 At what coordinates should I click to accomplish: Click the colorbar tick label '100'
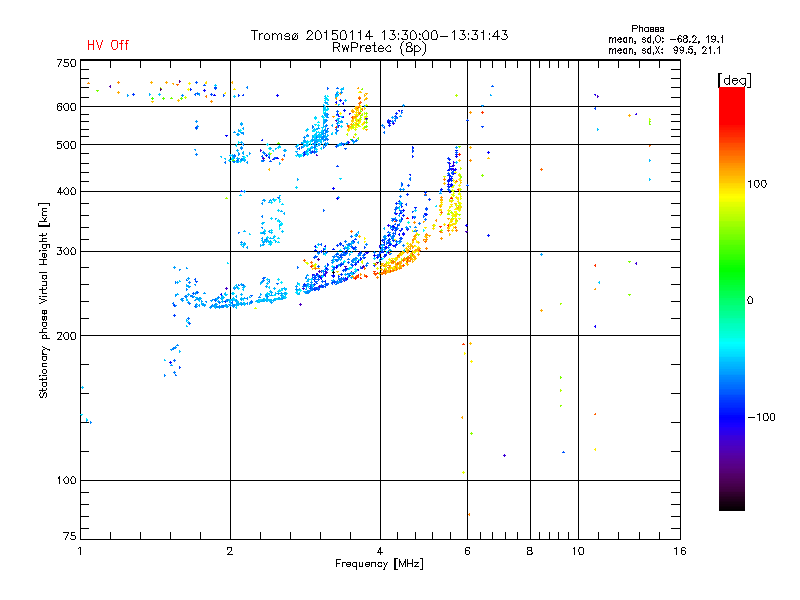click(x=757, y=184)
